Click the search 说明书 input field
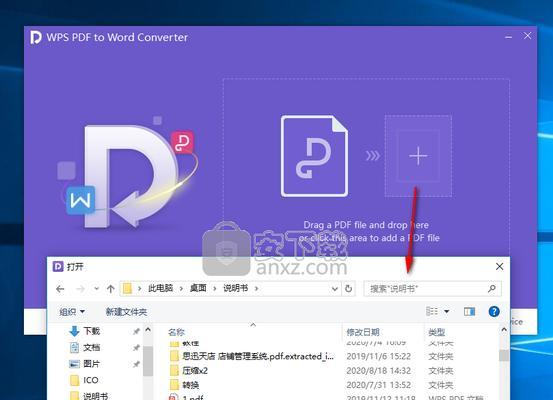Screen dimensions: 553x400 (x=432, y=289)
